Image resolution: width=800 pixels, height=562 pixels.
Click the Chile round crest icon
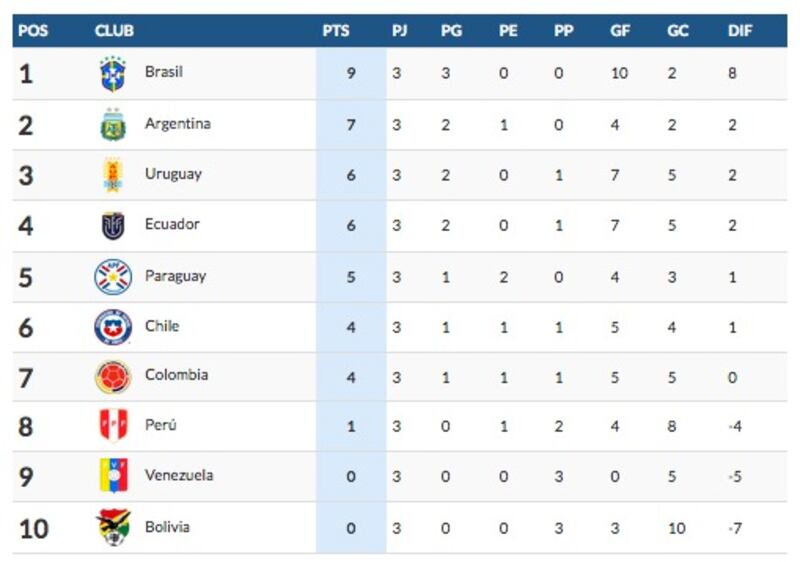tap(113, 327)
